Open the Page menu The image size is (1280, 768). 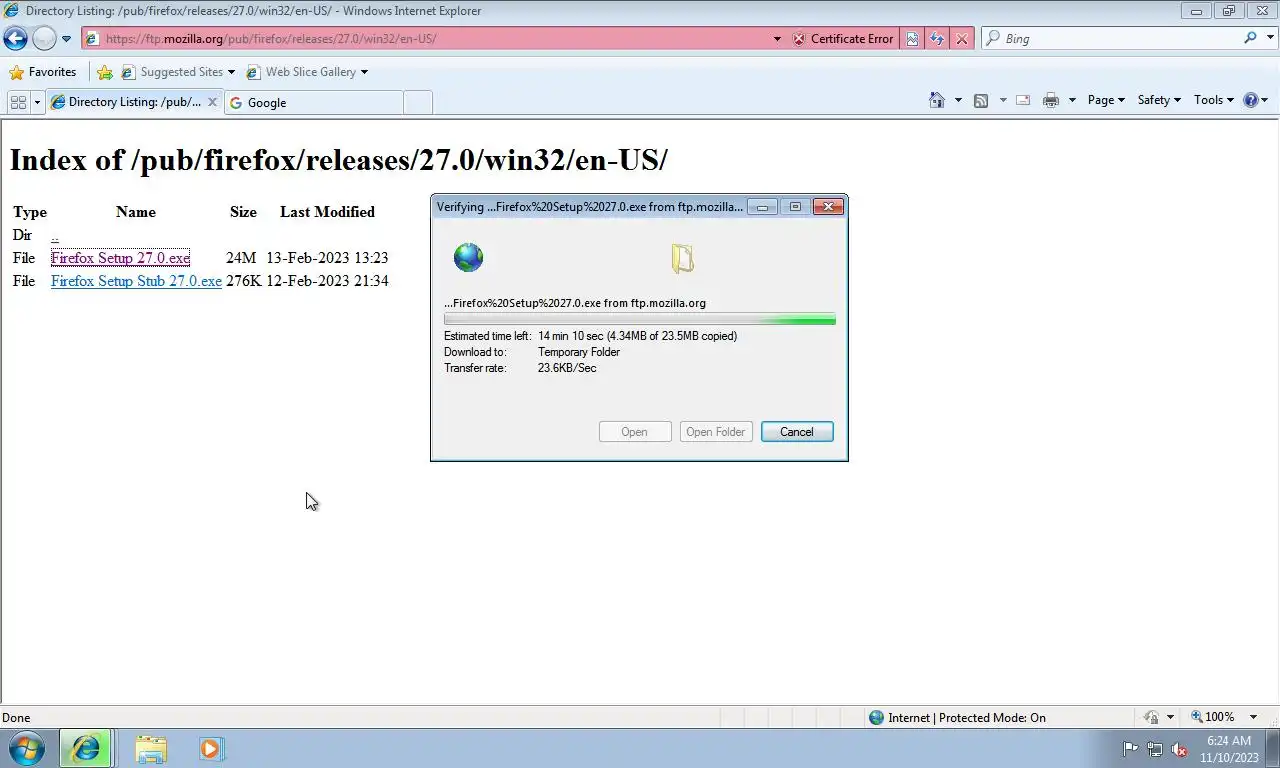(1106, 100)
